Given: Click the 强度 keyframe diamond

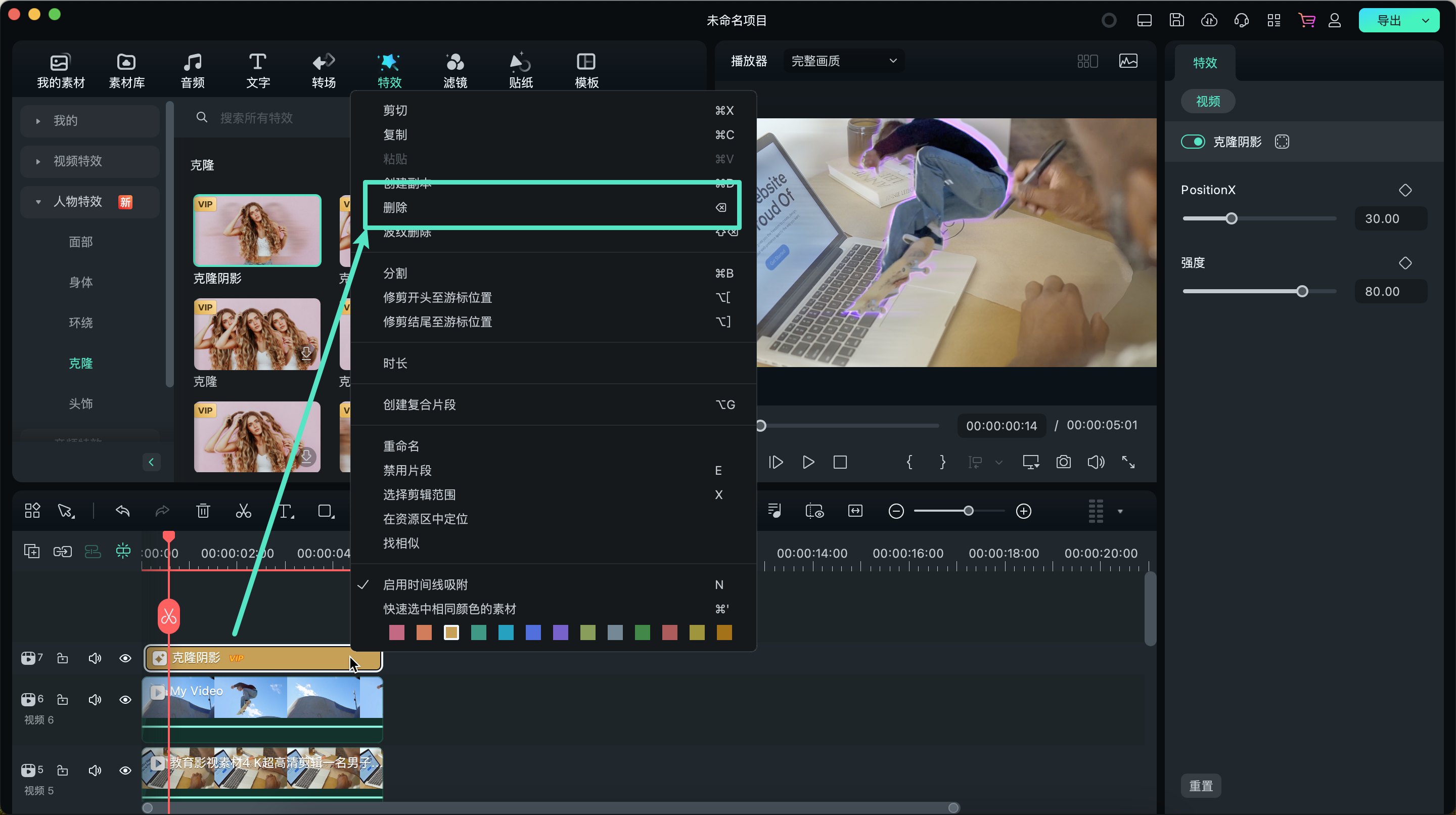Looking at the screenshot, I should pos(1405,263).
